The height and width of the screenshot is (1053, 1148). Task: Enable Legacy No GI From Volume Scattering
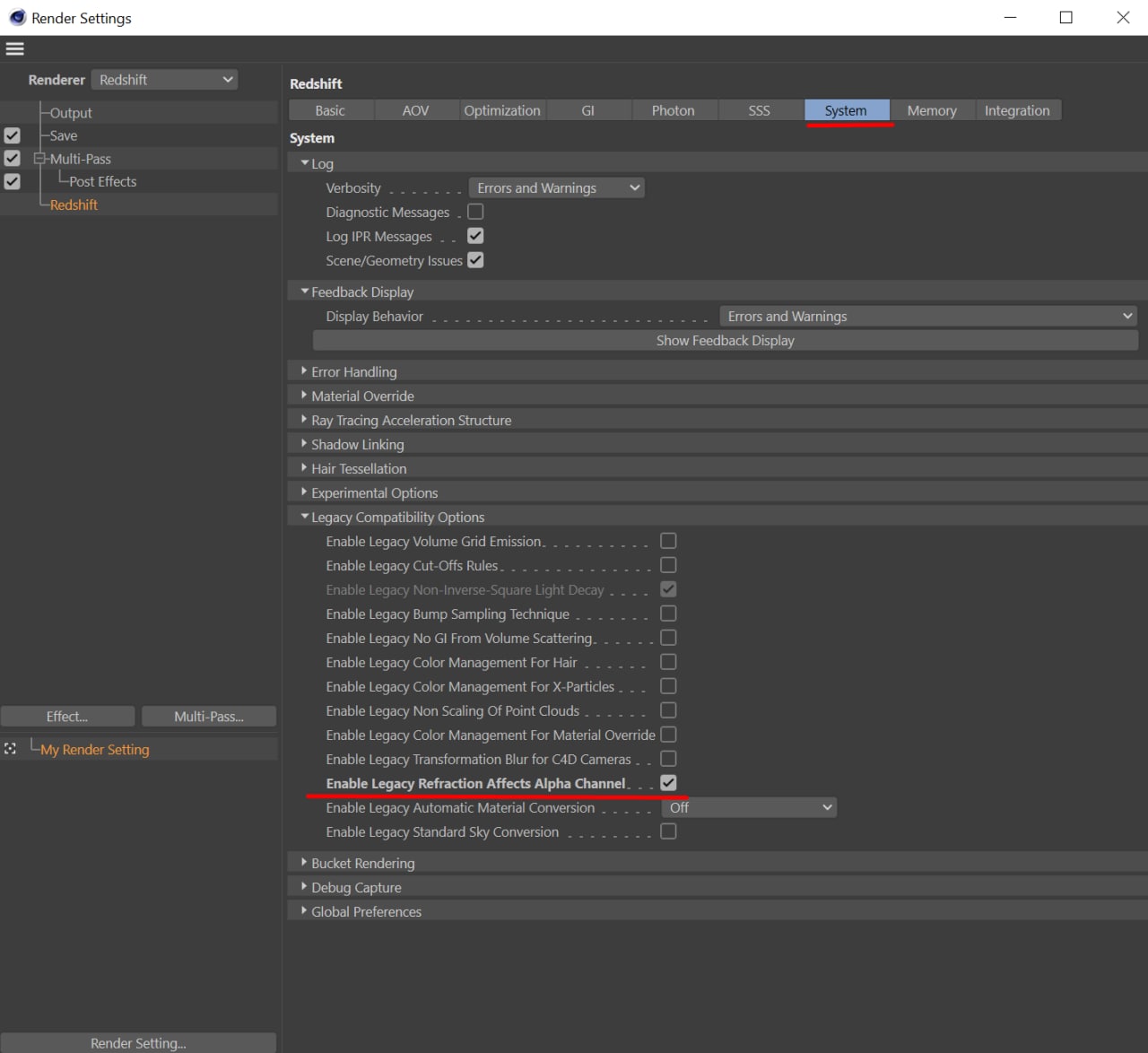point(668,638)
